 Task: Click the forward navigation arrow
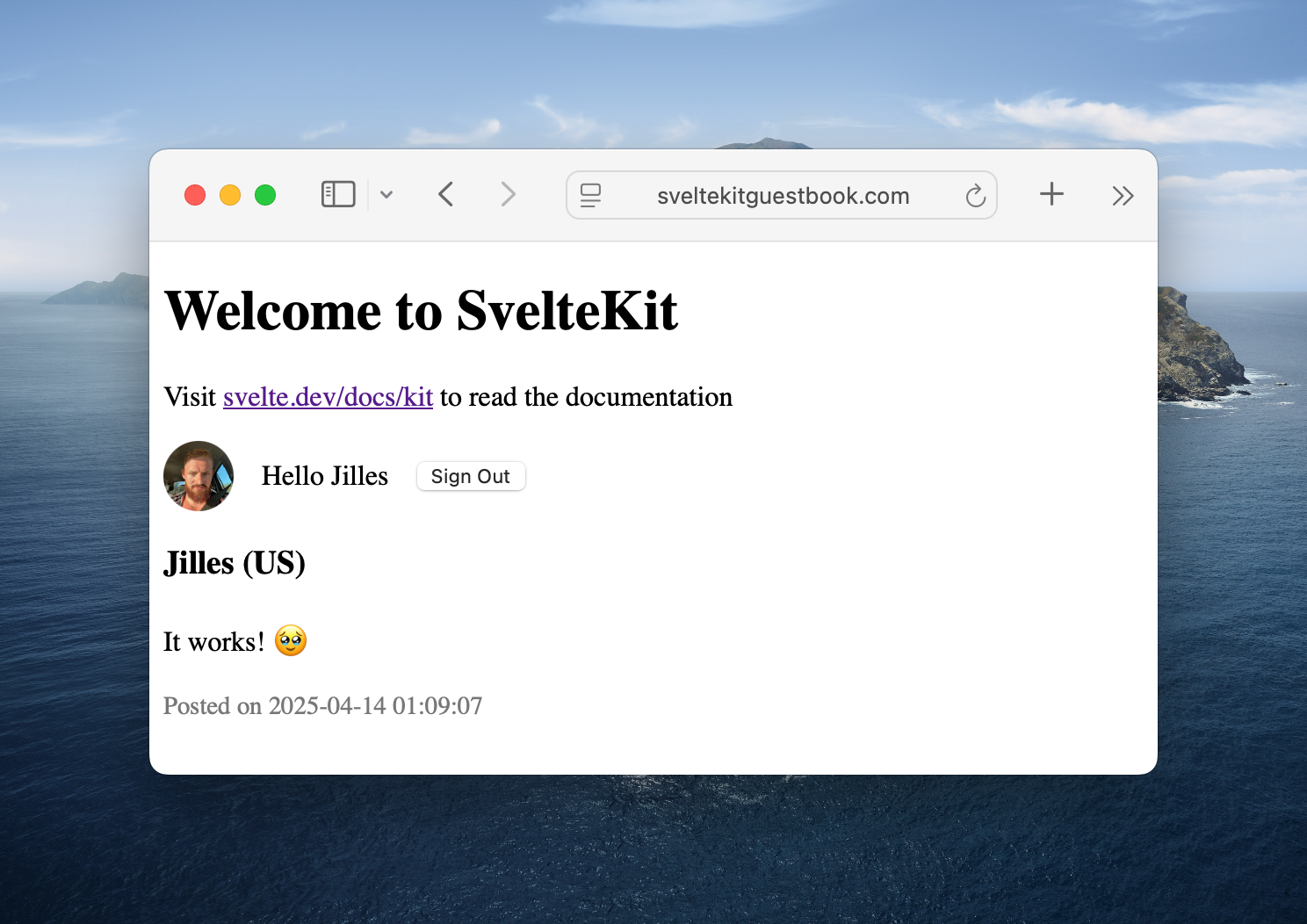point(509,194)
